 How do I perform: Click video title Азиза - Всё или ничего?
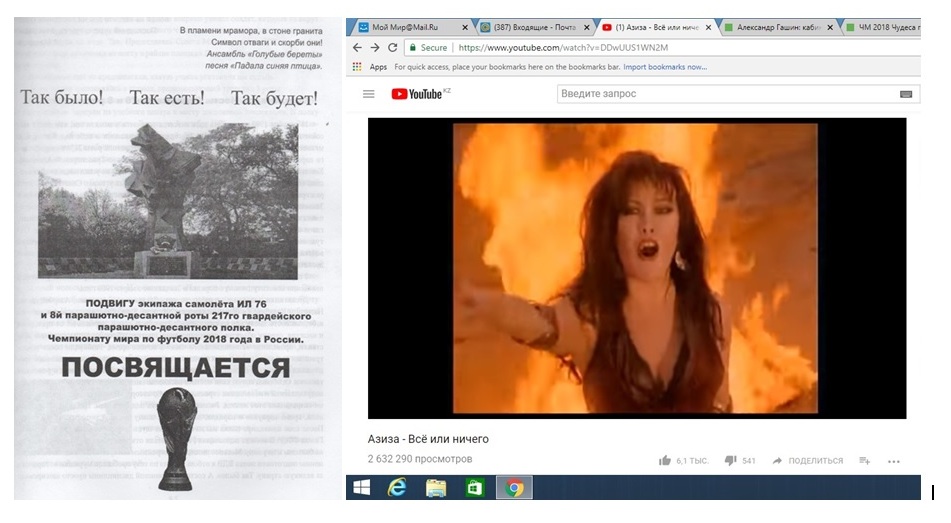click(x=428, y=439)
